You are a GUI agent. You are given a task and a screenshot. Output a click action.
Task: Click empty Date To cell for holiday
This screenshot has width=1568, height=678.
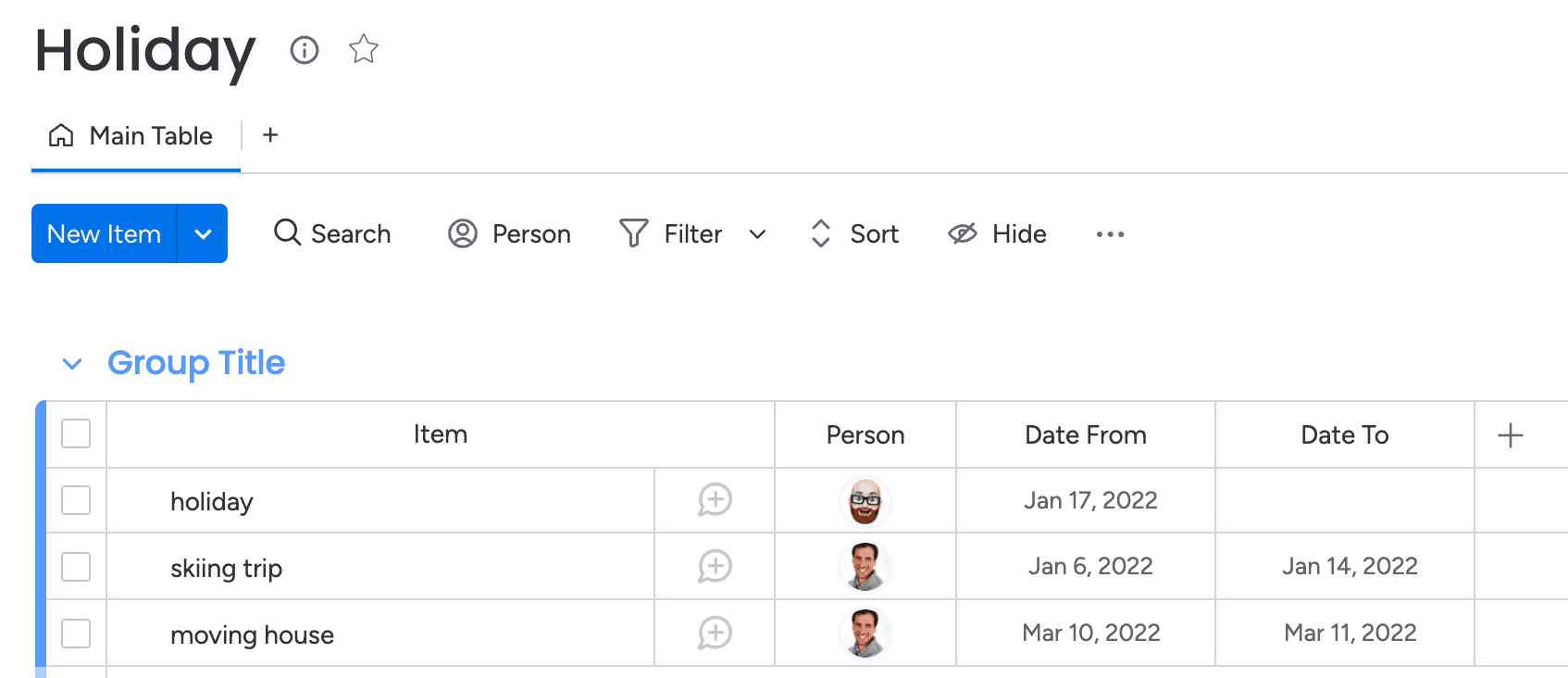[1345, 500]
